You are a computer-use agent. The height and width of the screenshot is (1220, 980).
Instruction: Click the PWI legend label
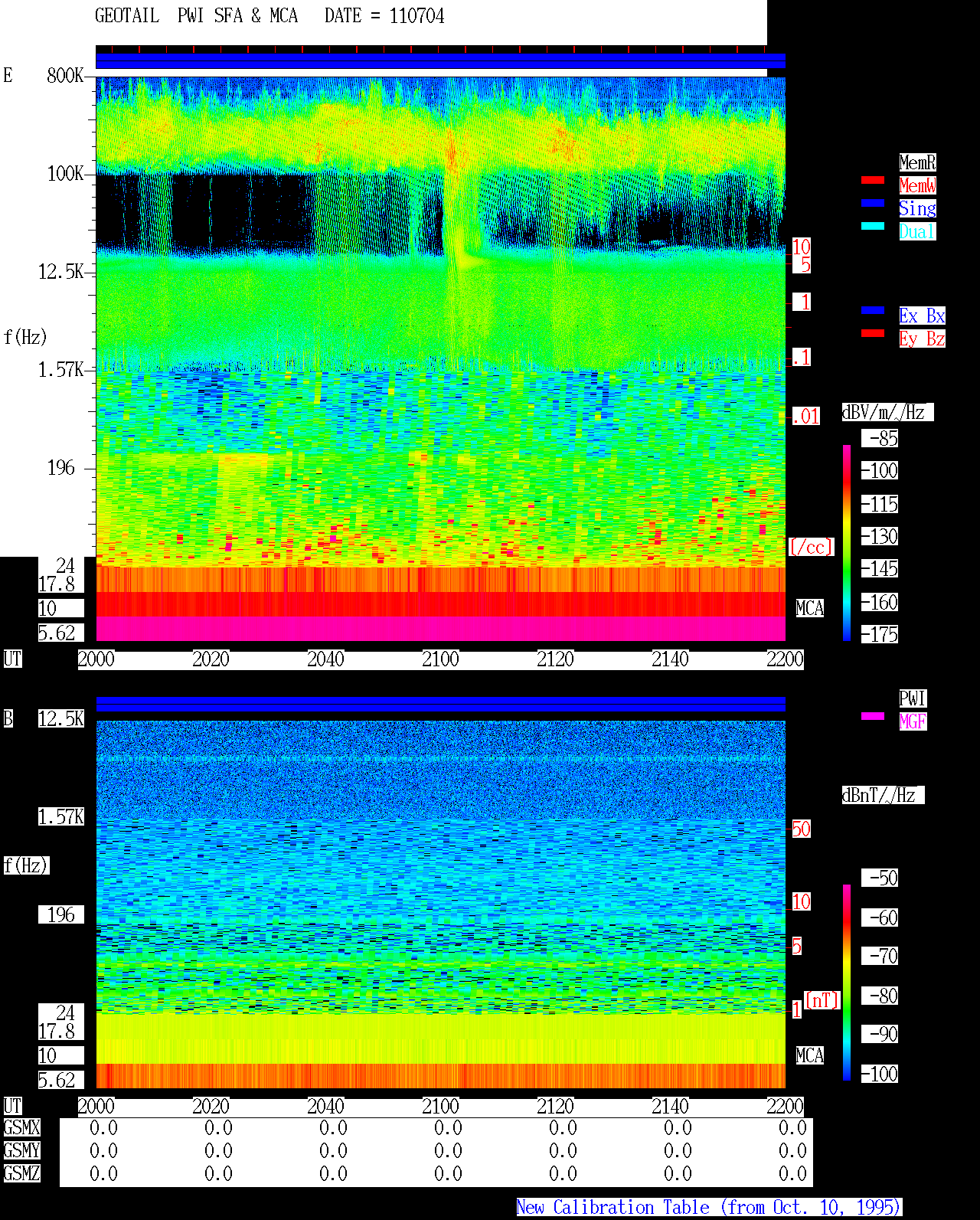pos(913,698)
